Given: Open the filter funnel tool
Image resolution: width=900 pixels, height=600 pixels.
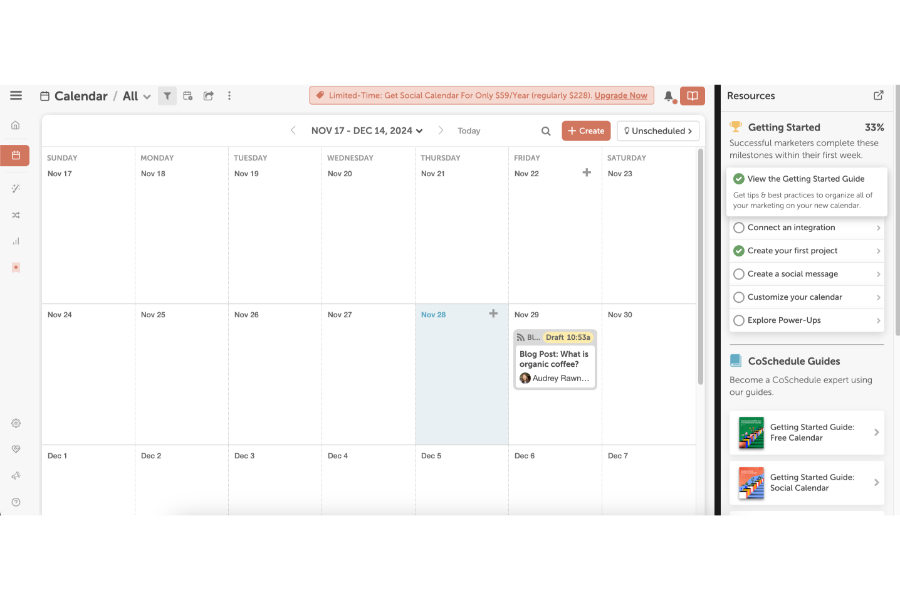Looking at the screenshot, I should [x=167, y=96].
